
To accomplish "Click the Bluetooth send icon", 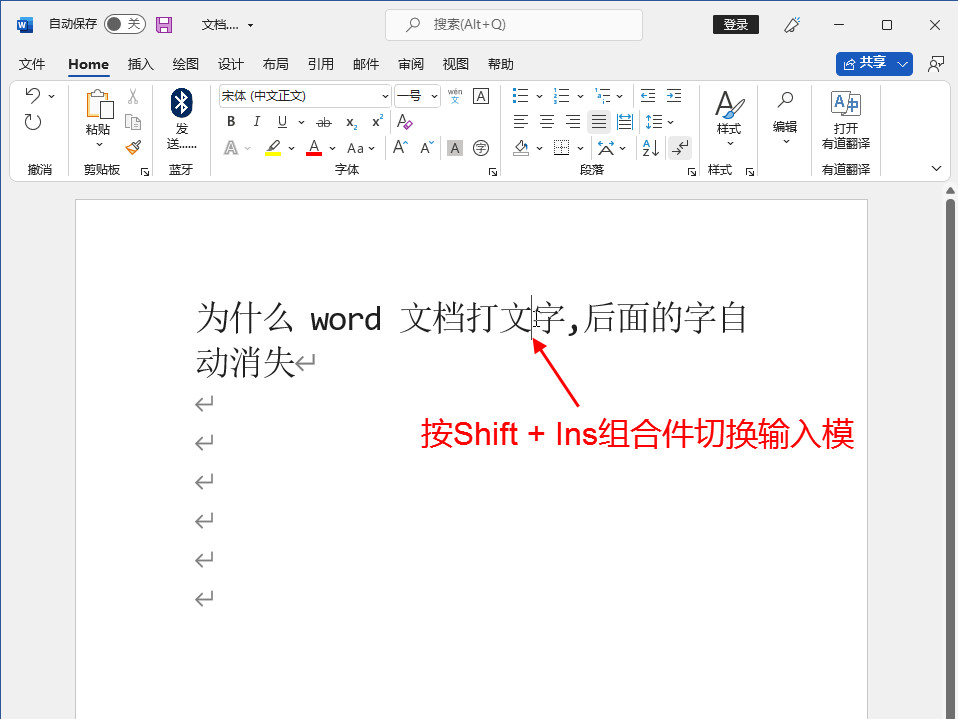I will 181,103.
